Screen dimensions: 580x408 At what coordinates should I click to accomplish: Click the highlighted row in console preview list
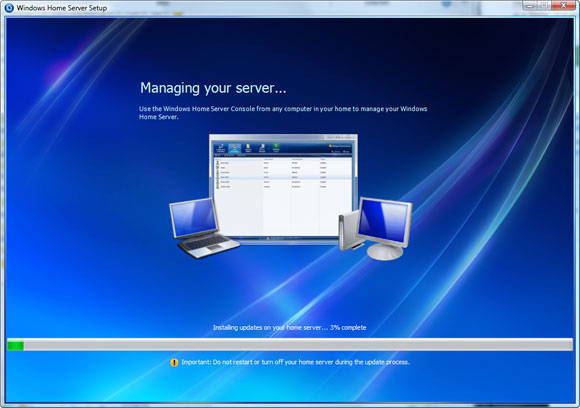pyautogui.click(x=283, y=177)
